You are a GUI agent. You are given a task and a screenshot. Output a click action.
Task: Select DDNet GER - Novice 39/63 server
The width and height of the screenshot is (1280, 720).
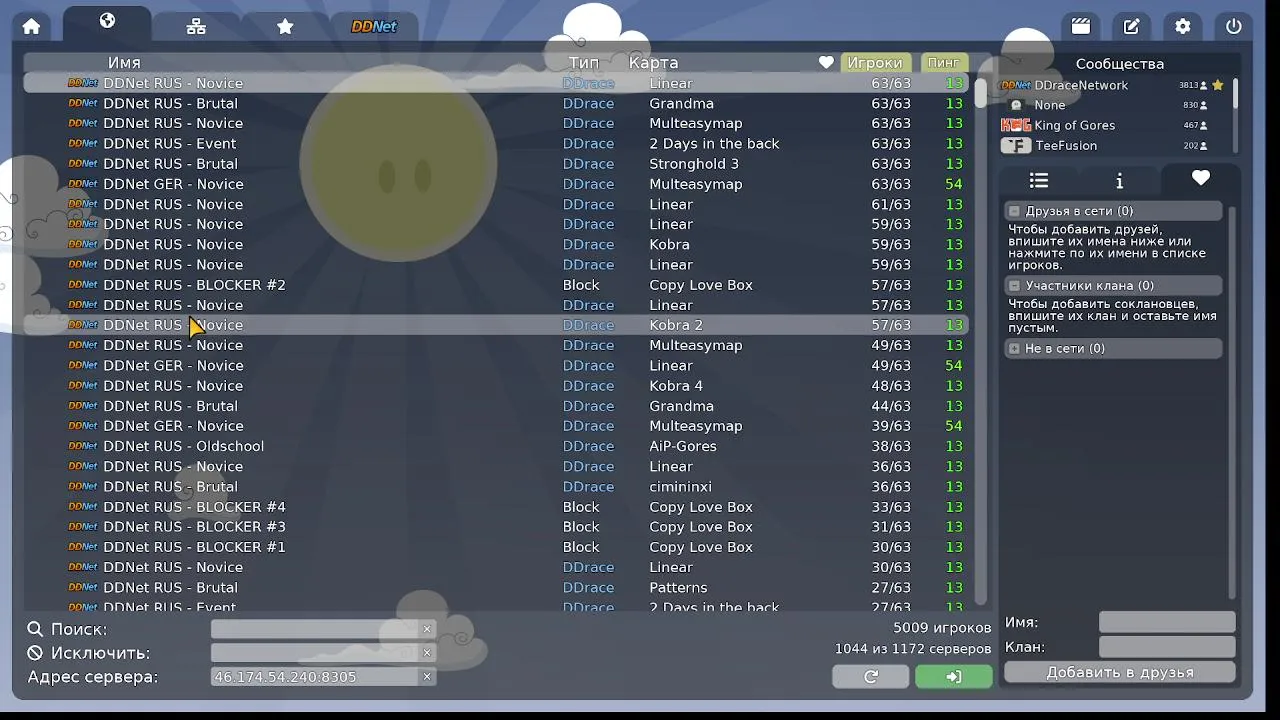[496, 426]
